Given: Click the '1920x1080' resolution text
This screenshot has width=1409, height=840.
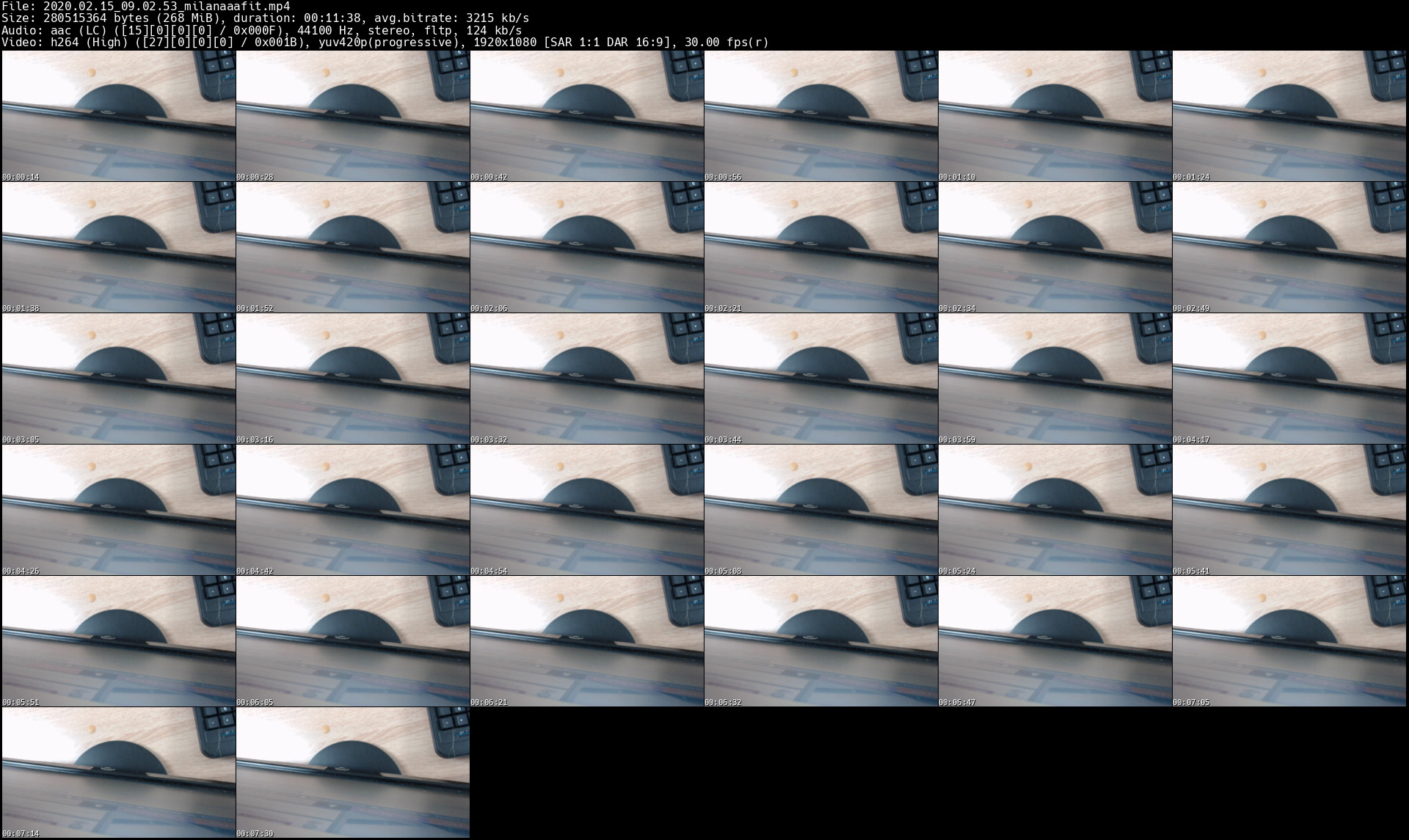Looking at the screenshot, I should 505,42.
